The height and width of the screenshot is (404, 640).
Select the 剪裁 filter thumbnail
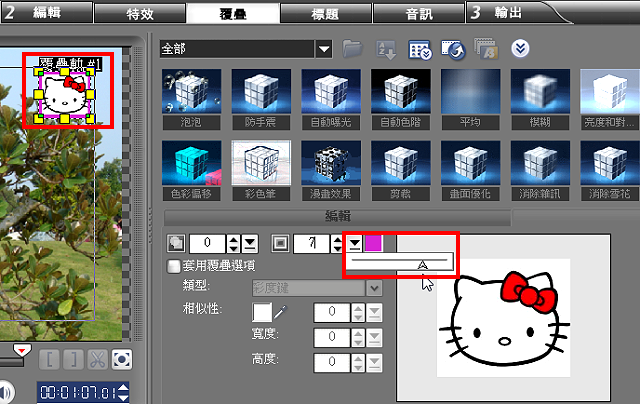tap(400, 163)
